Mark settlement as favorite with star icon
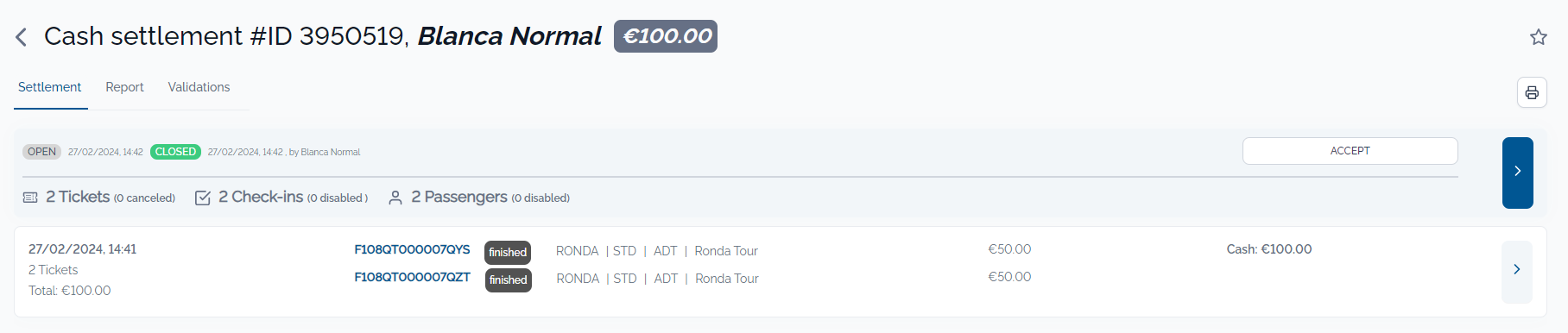Viewport: 1568px width, 333px height. tap(1539, 37)
